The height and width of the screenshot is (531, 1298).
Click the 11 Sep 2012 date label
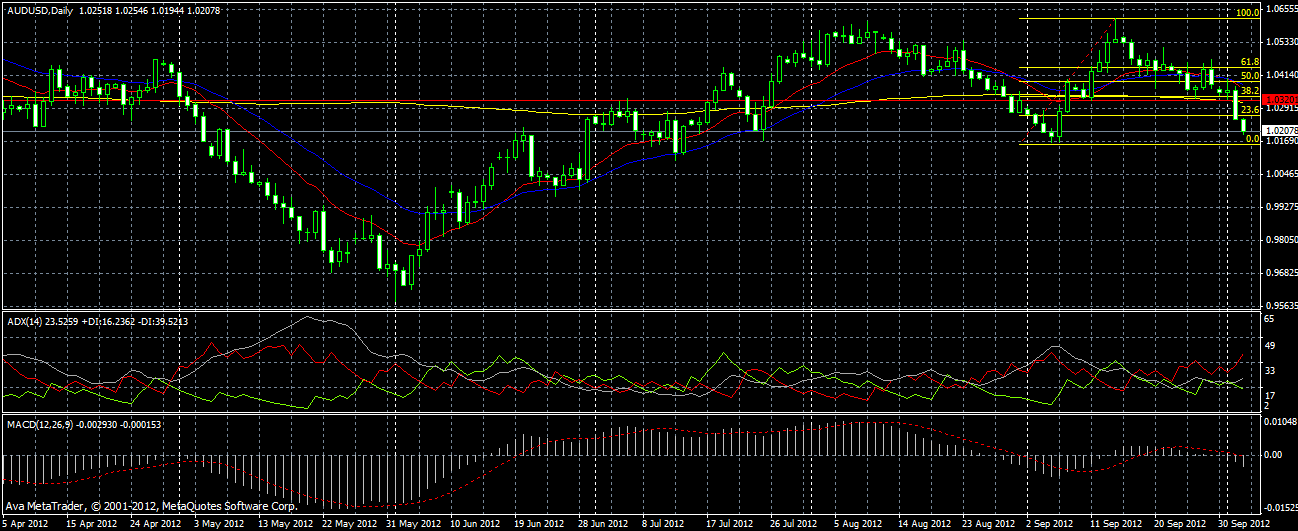(x=1113, y=523)
